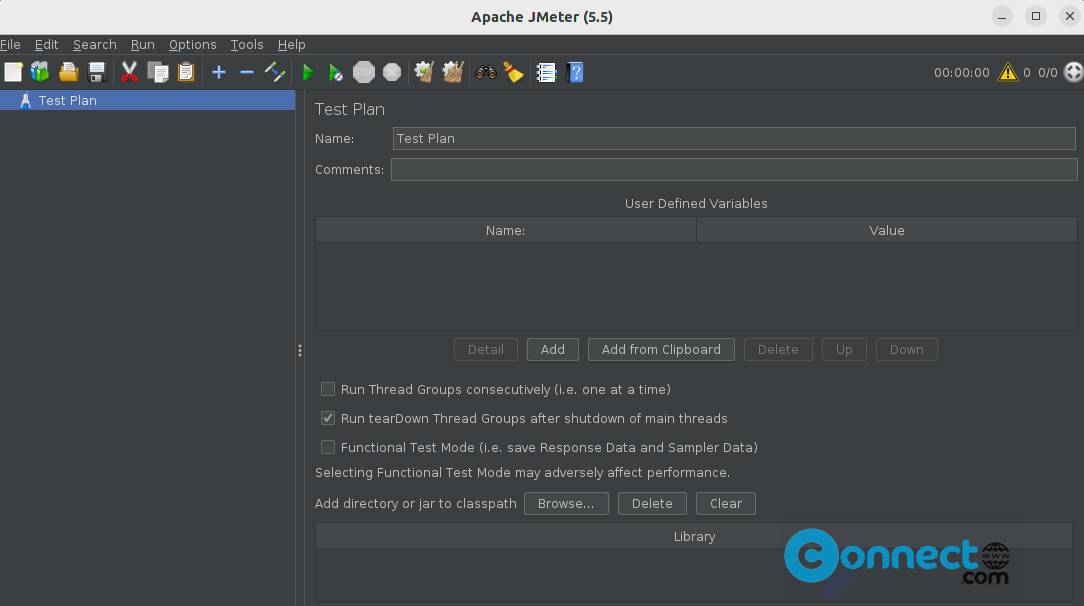Click the Library column header
The width and height of the screenshot is (1084, 606).
[694, 536]
